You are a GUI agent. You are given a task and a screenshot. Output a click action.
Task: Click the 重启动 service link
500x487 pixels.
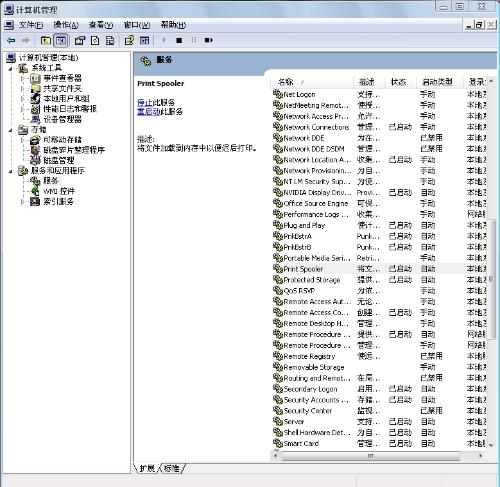(x=149, y=111)
